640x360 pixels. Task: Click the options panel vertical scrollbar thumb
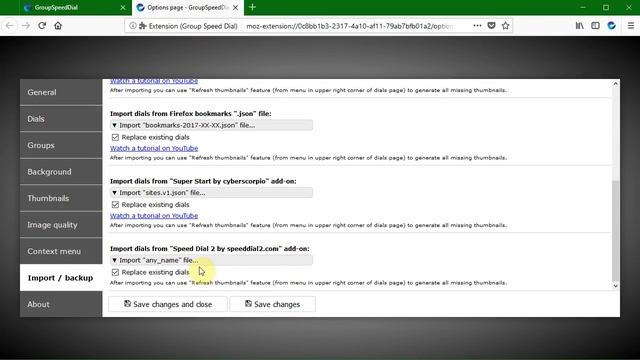coord(616,231)
